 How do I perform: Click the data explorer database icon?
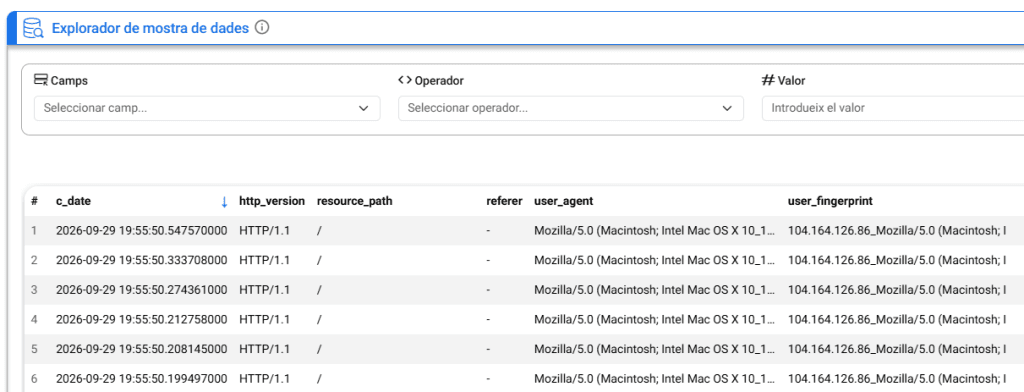tap(33, 29)
